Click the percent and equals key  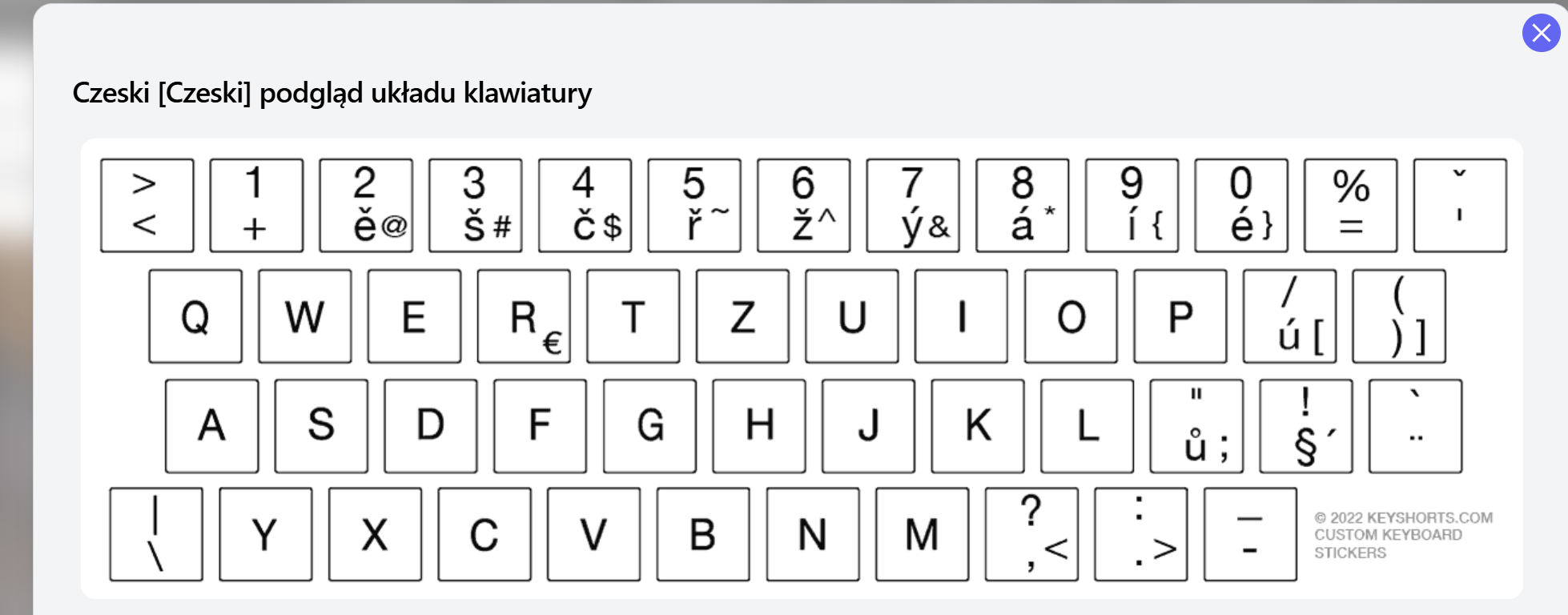1350,206
